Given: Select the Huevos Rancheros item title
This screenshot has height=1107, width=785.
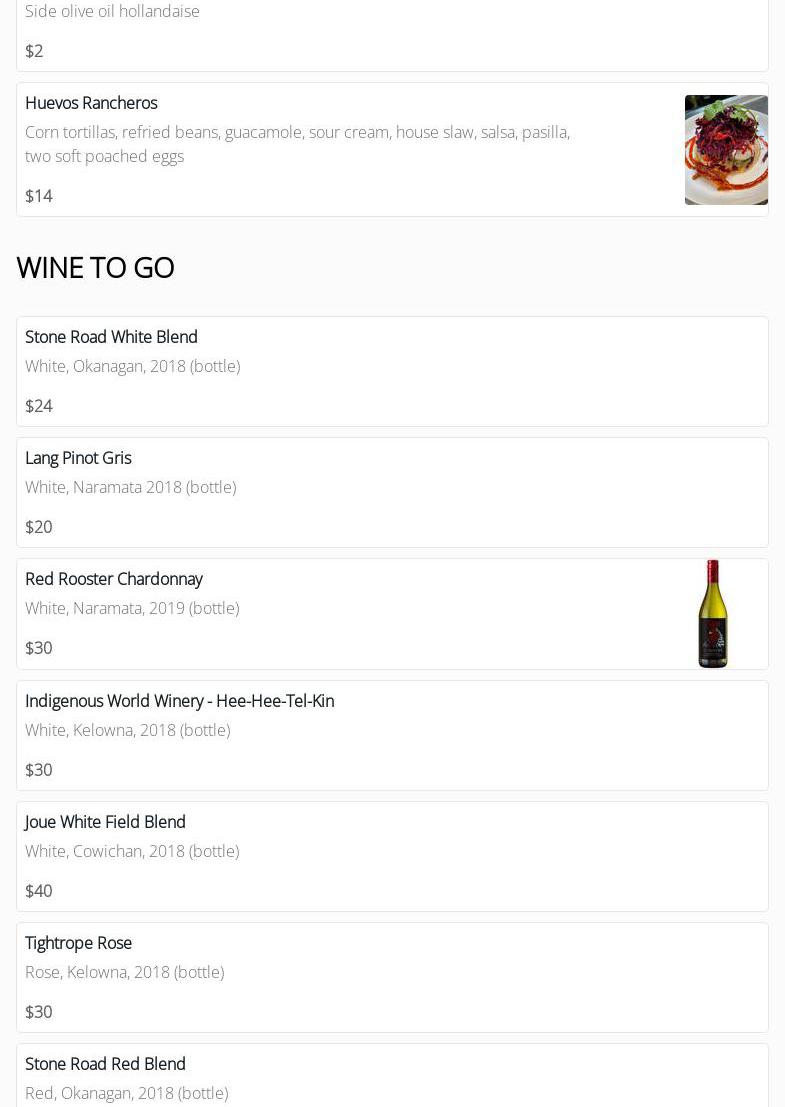Looking at the screenshot, I should [91, 103].
